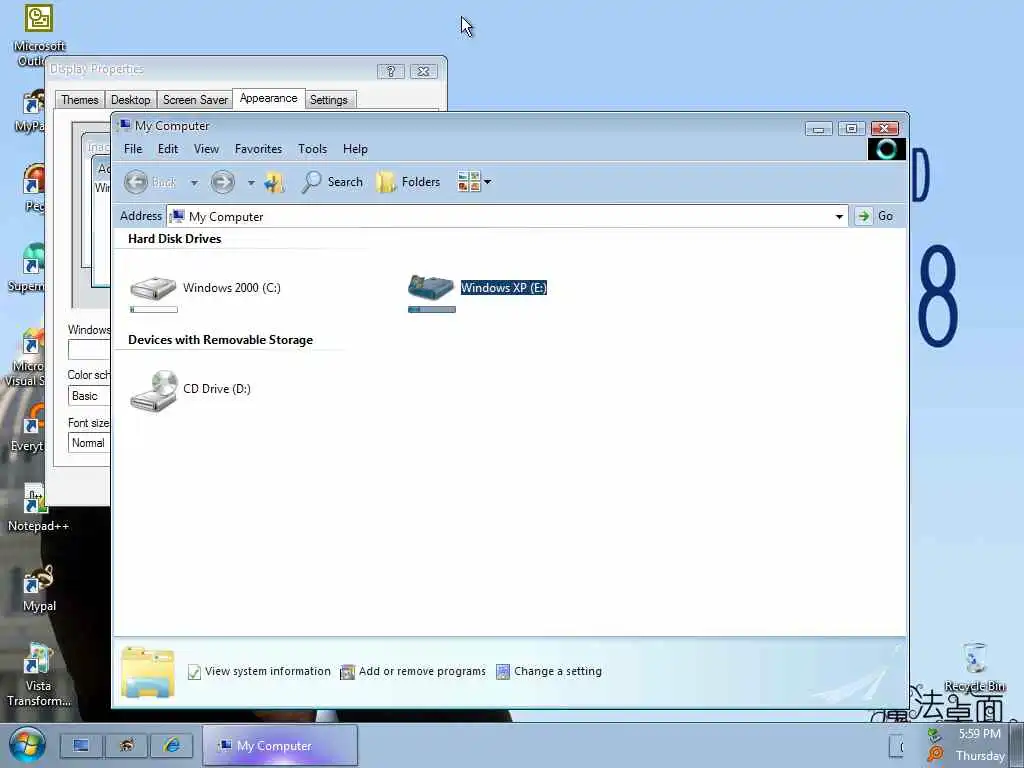Switch to Desktop tab in Display Properties

(x=131, y=100)
